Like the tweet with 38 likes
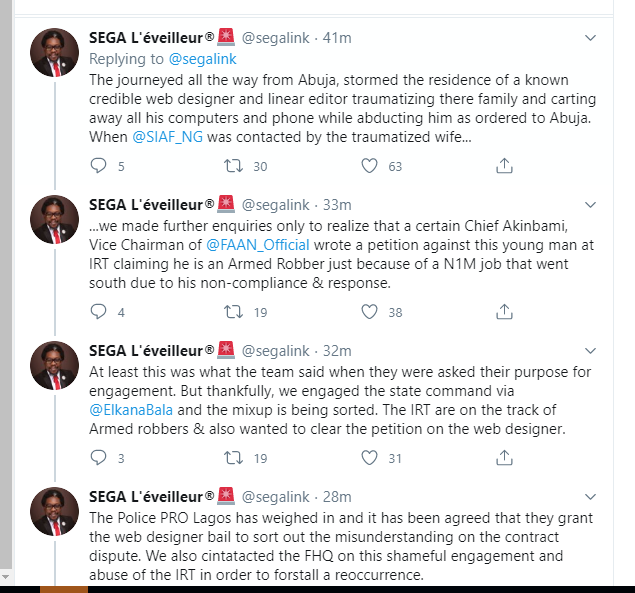The width and height of the screenshot is (635, 593). [x=369, y=312]
